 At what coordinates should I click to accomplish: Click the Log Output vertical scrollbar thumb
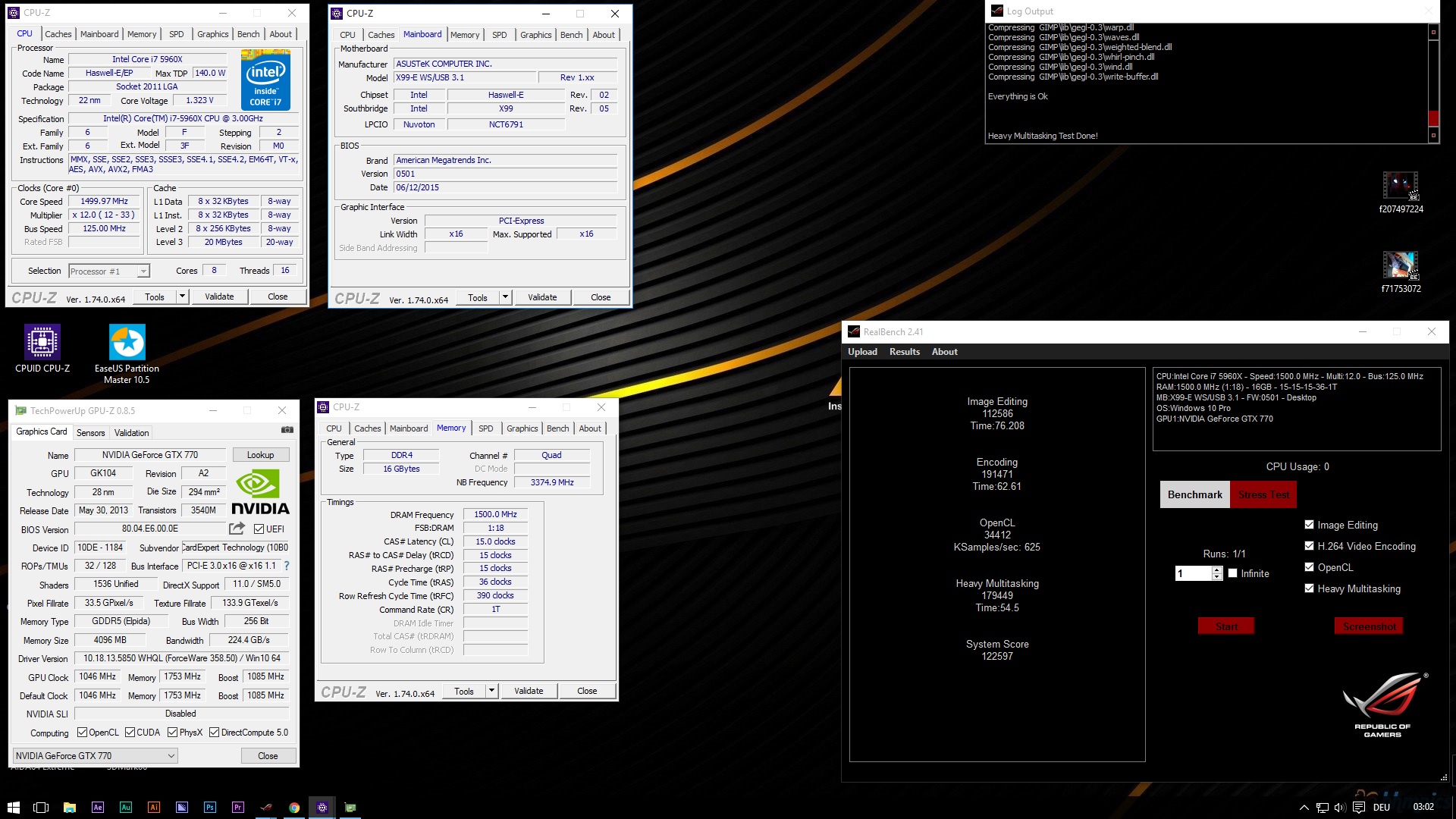point(1433,118)
